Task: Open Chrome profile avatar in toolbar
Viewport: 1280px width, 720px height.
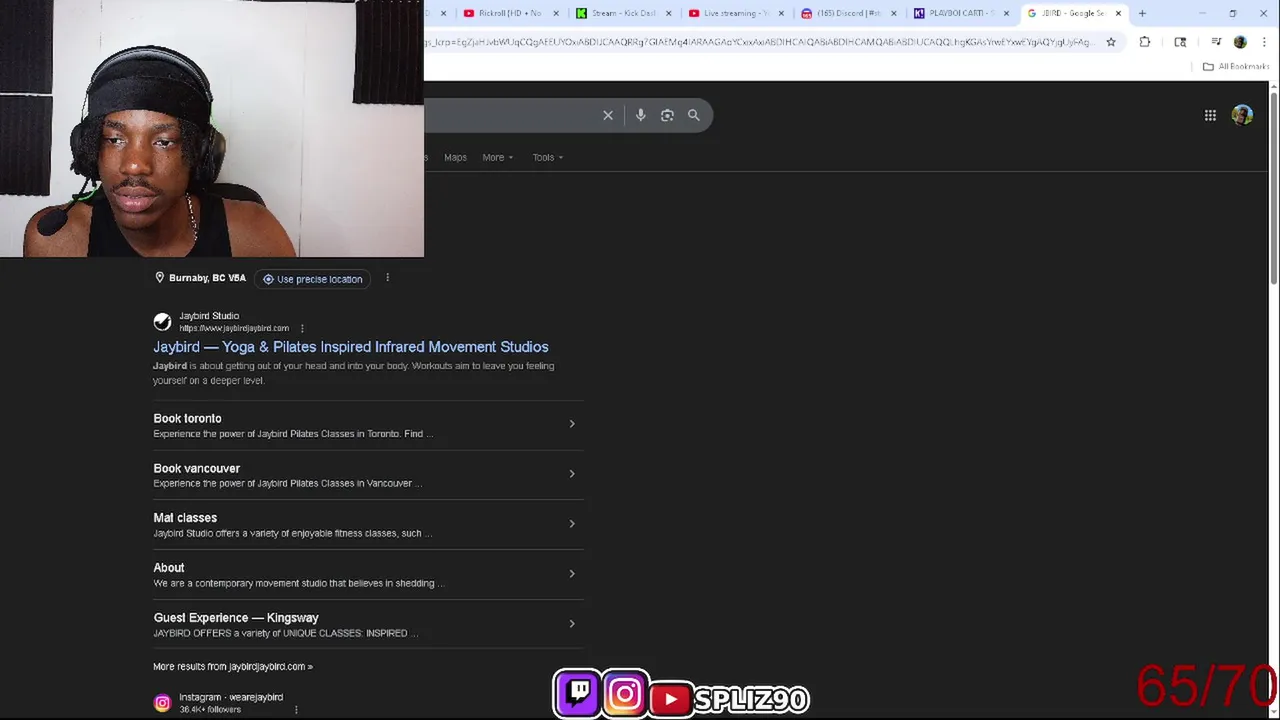Action: pos(1240,42)
